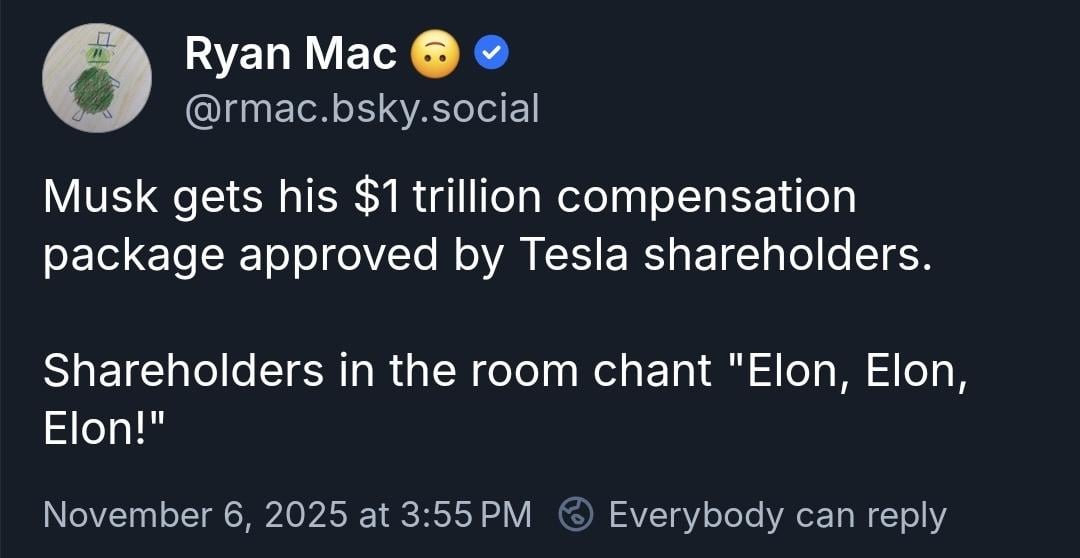This screenshot has height=558, width=1080.
Task: Click the word "compensation" in the post
Action: [x=706, y=197]
